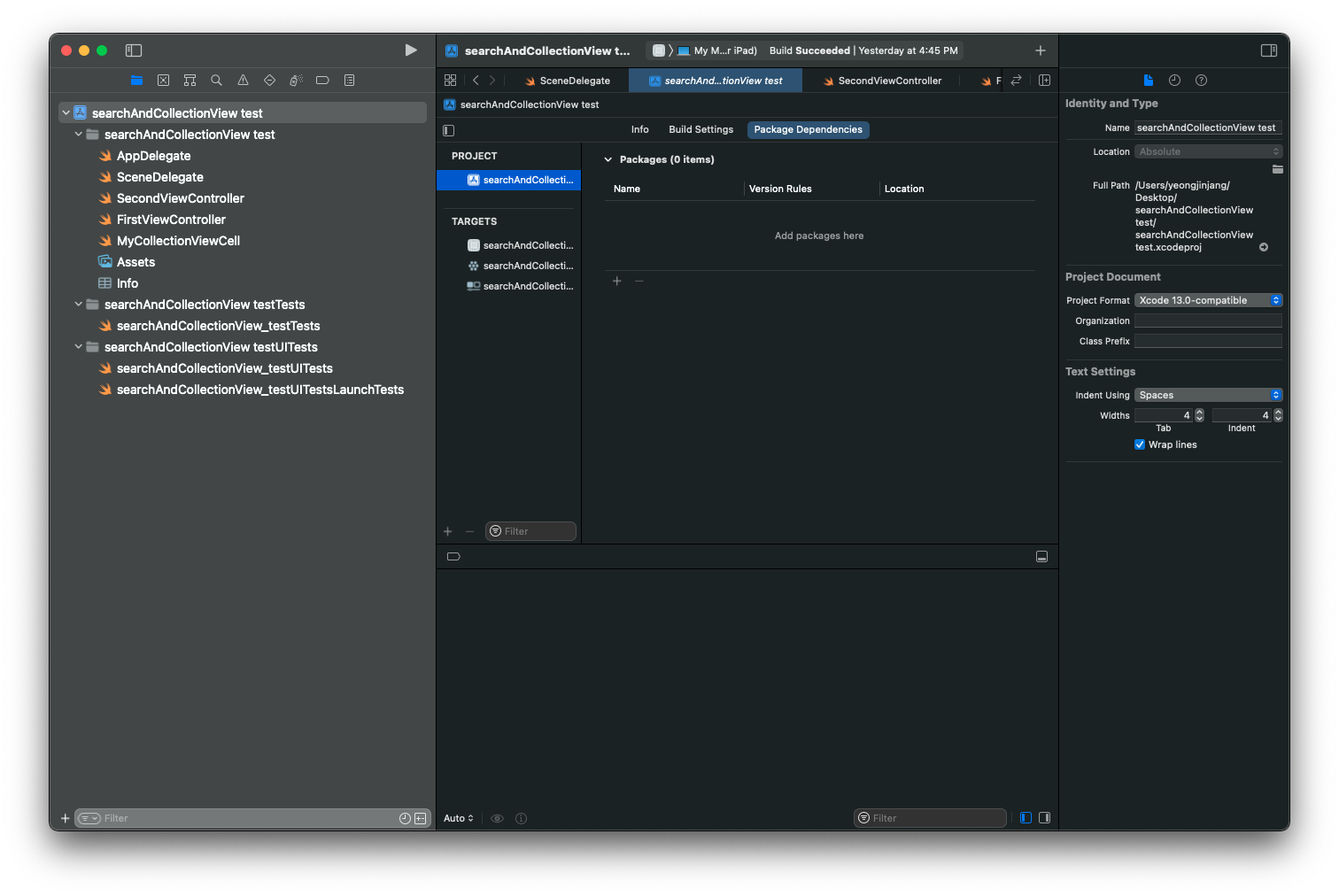Open the Indent Using Spaces dropdown
The width and height of the screenshot is (1339, 896).
1209,396
